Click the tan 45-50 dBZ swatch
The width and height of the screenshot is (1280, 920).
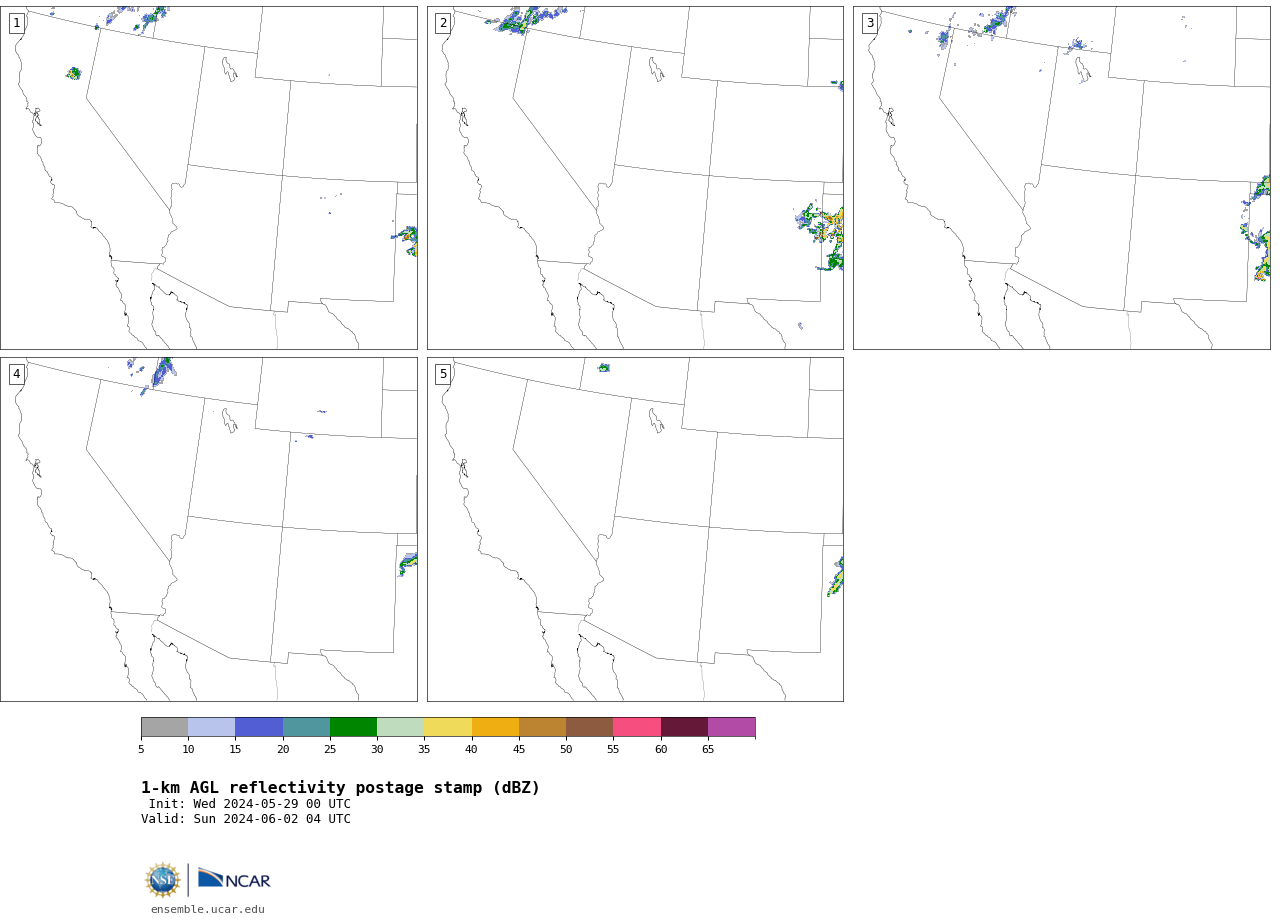coord(543,727)
